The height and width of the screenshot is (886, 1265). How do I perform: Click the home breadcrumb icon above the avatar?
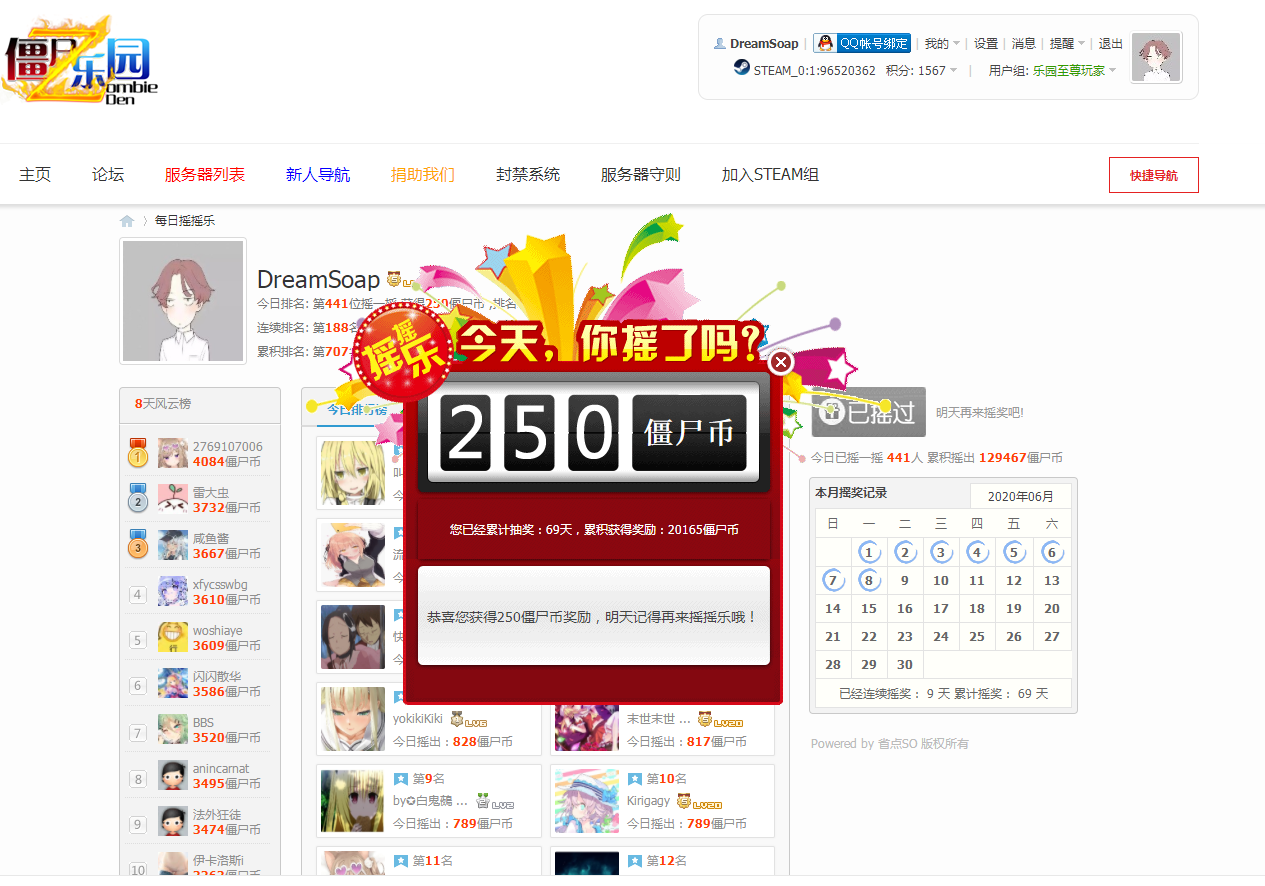127,220
